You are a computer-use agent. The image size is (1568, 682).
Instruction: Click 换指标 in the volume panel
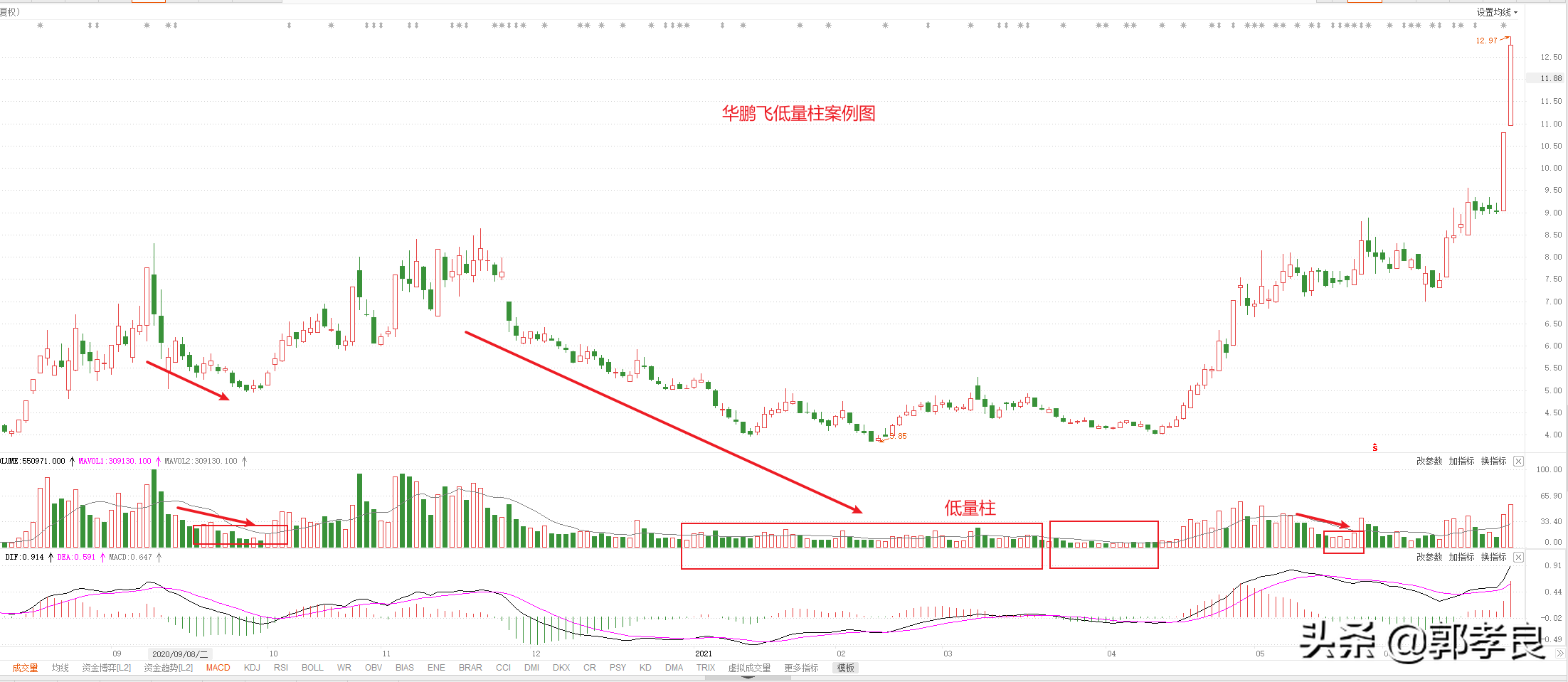1493,462
